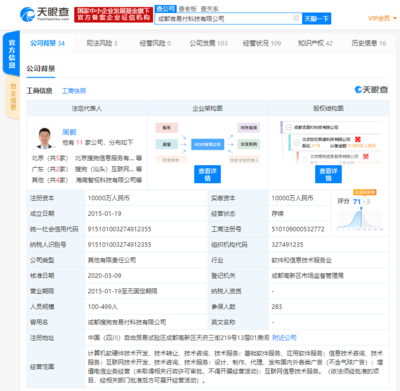Select the 100-499人 staff size value
Viewport: 400px width, 391px height.
103,307
